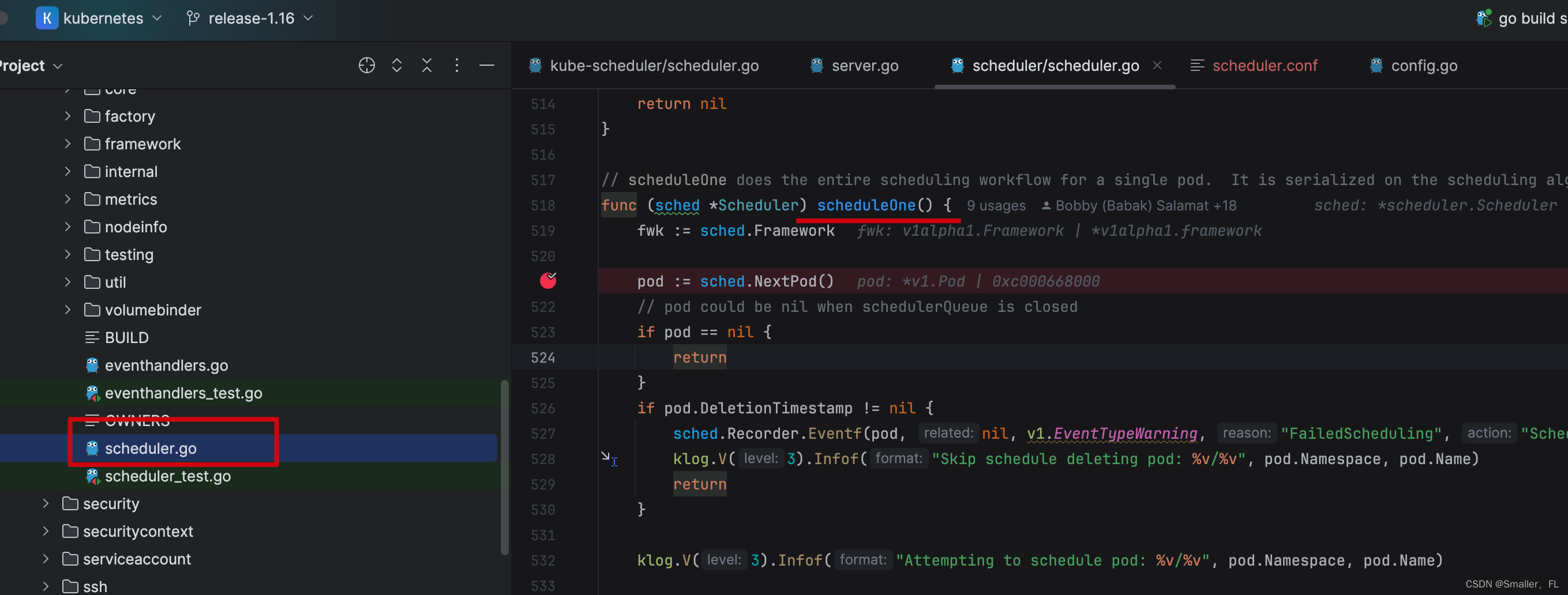Click "Attempting to schedule pod" string
The image size is (1568, 595).
1052,560
